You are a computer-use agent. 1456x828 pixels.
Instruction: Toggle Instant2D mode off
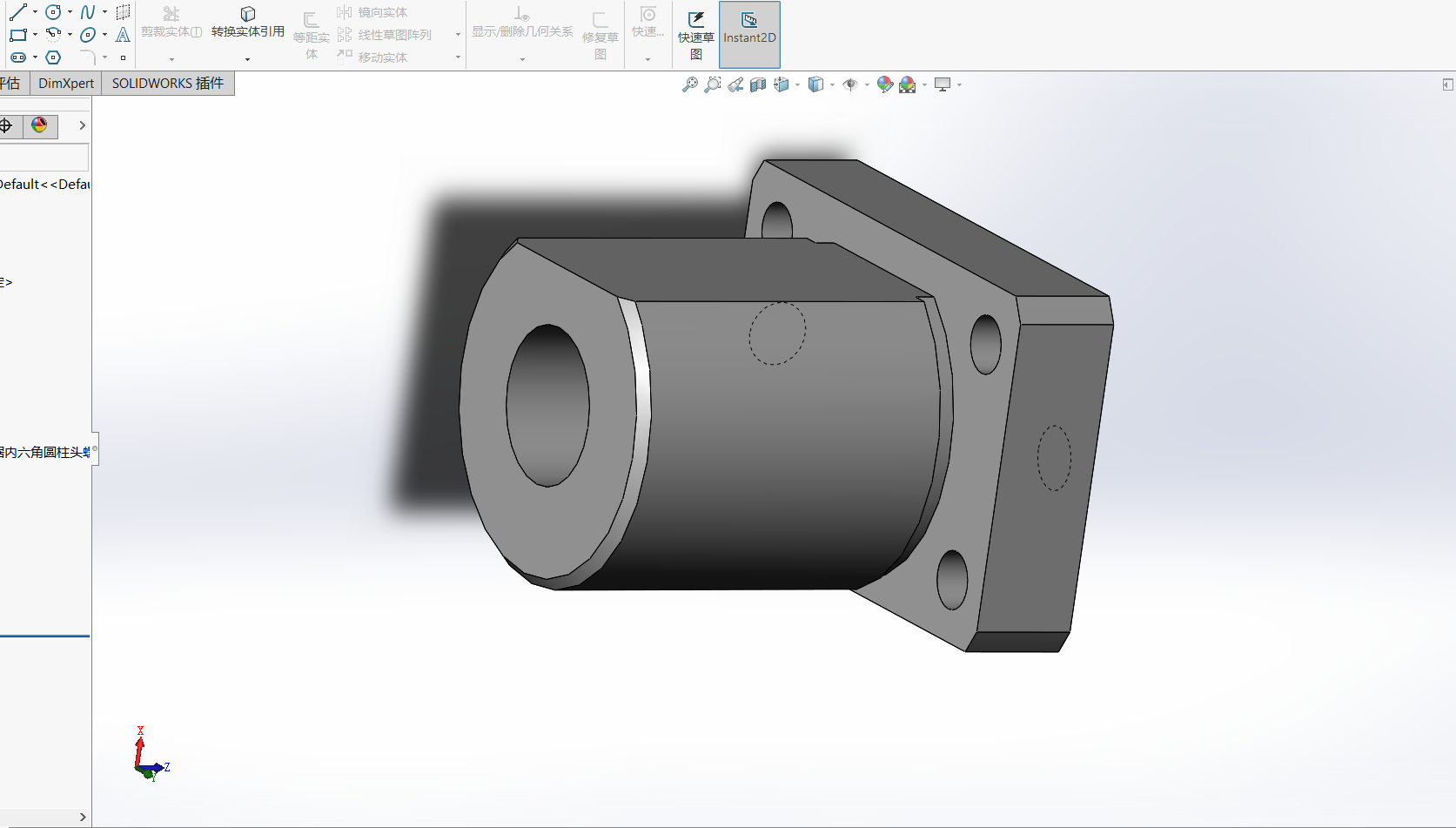tap(749, 35)
